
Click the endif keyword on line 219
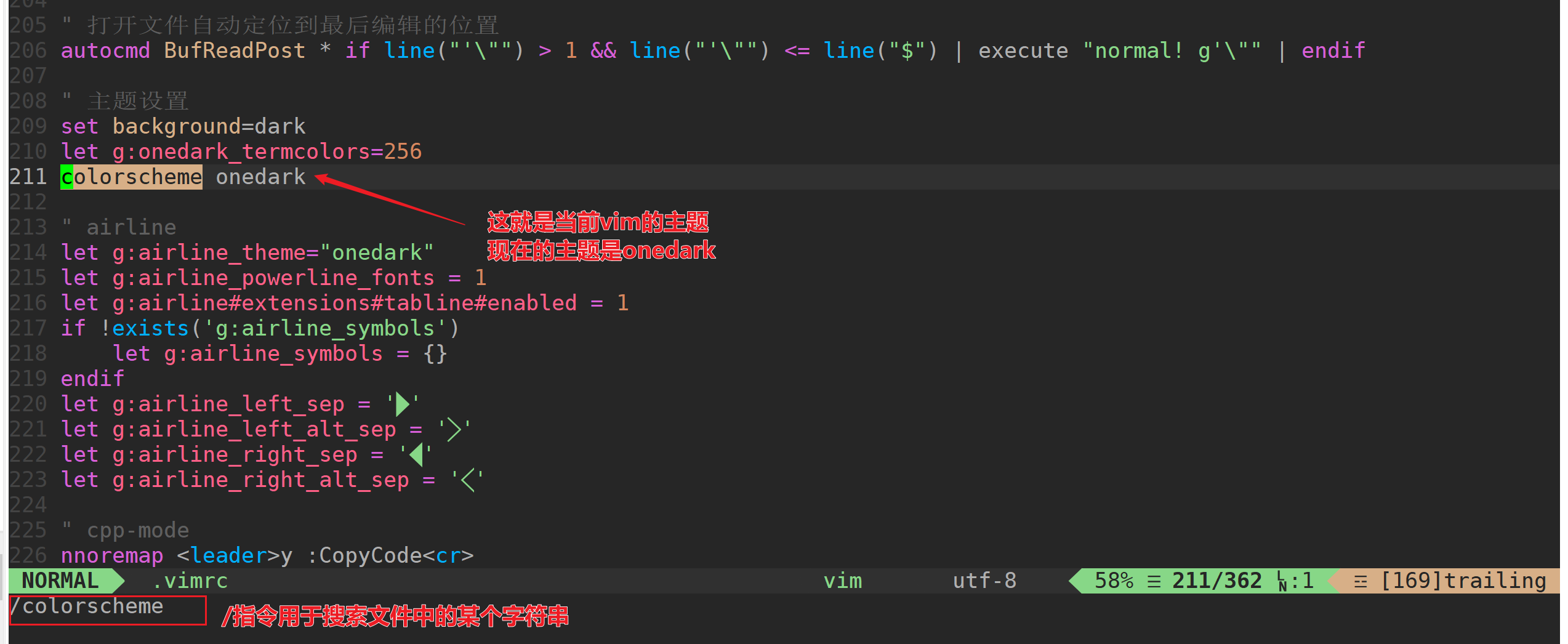click(92, 379)
